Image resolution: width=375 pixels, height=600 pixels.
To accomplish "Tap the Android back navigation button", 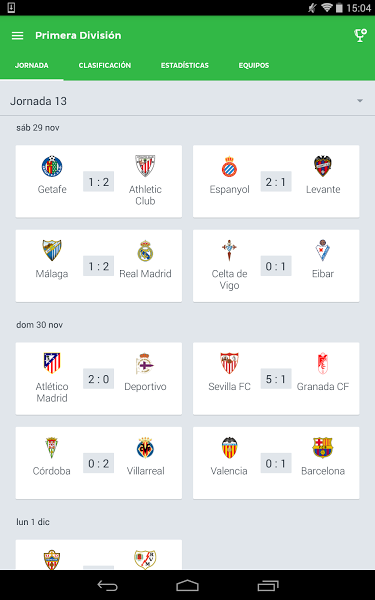I will (x=108, y=585).
